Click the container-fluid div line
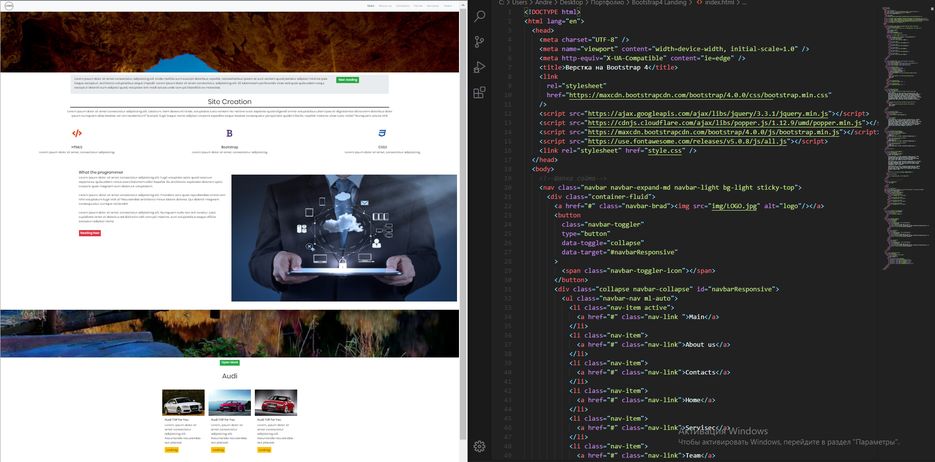 tap(601, 196)
